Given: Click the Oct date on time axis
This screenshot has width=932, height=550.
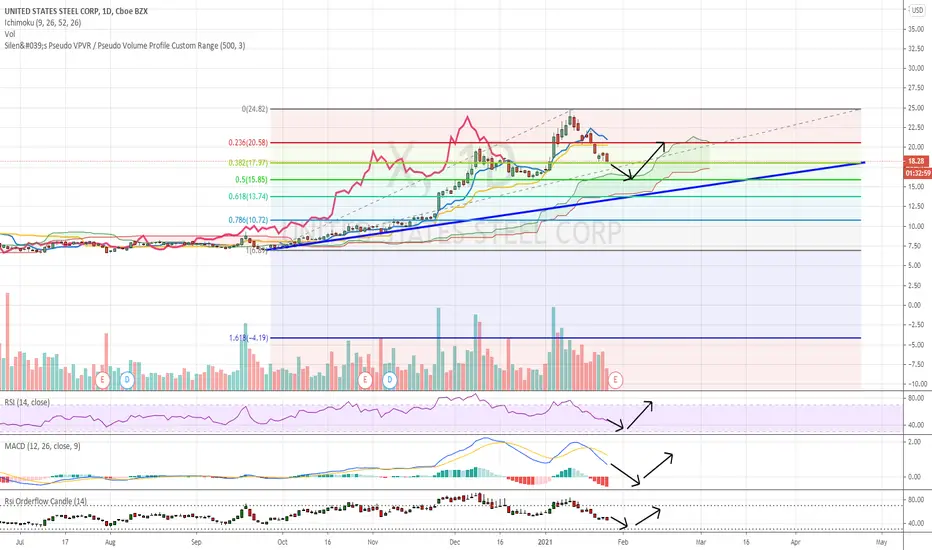Looking at the screenshot, I should [x=282, y=542].
